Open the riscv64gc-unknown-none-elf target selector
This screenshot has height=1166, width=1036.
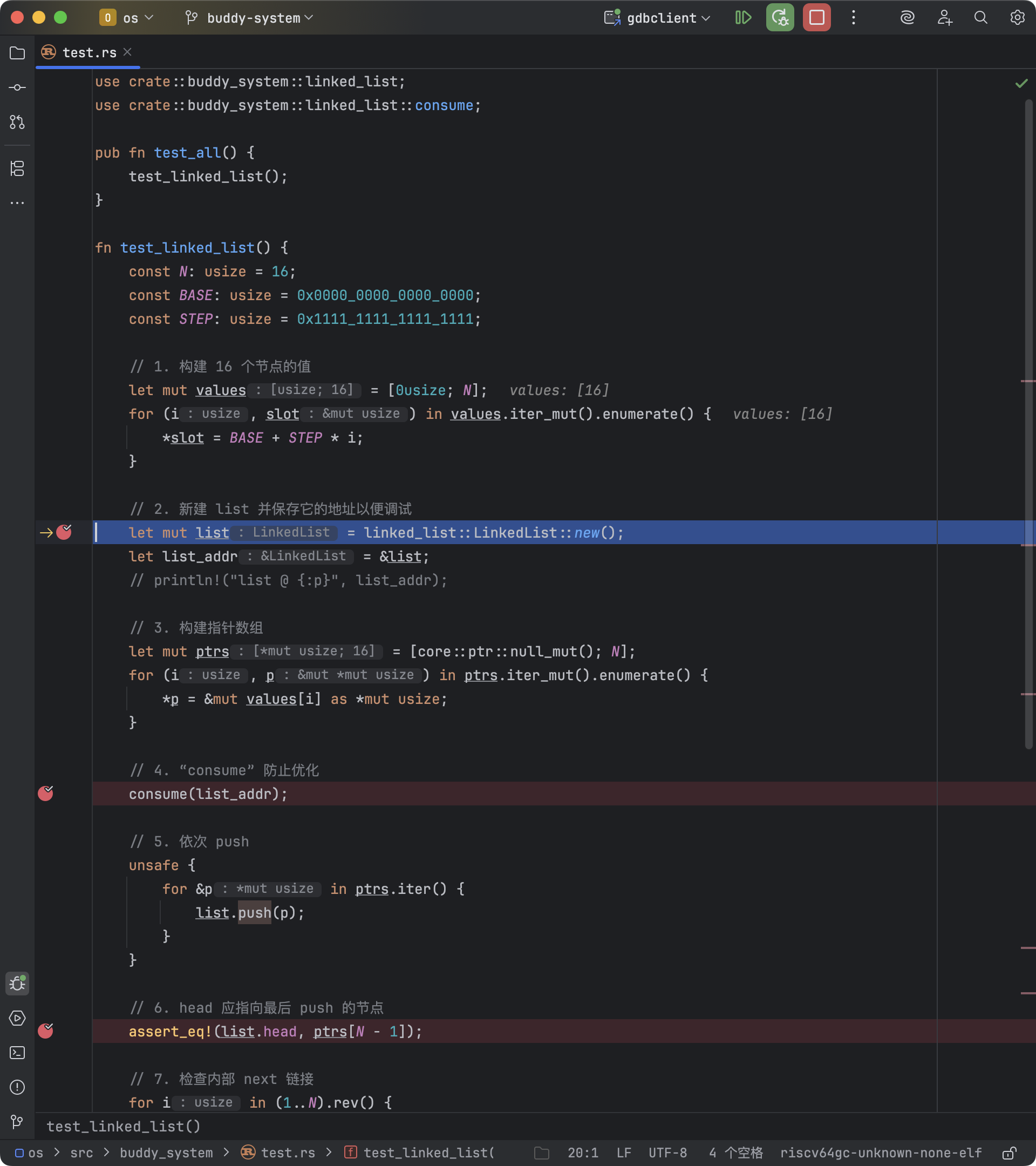pyautogui.click(x=881, y=1153)
